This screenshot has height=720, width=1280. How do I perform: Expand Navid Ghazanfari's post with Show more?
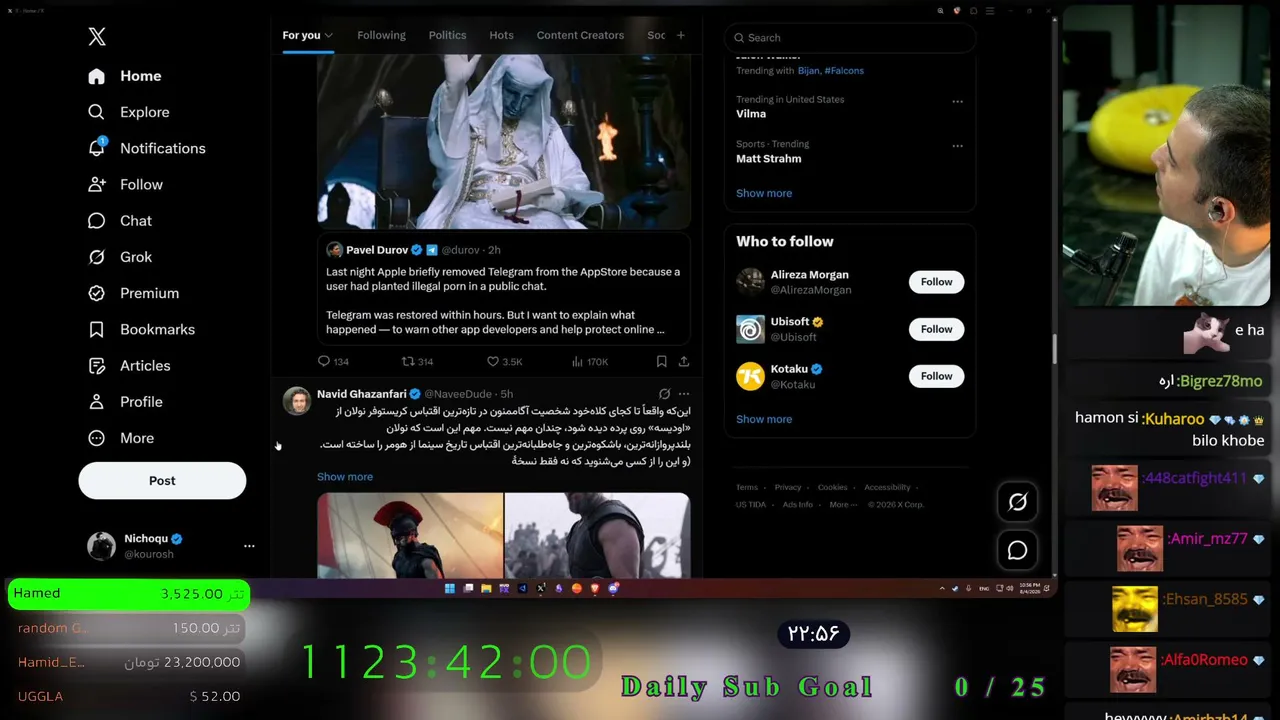click(x=345, y=477)
